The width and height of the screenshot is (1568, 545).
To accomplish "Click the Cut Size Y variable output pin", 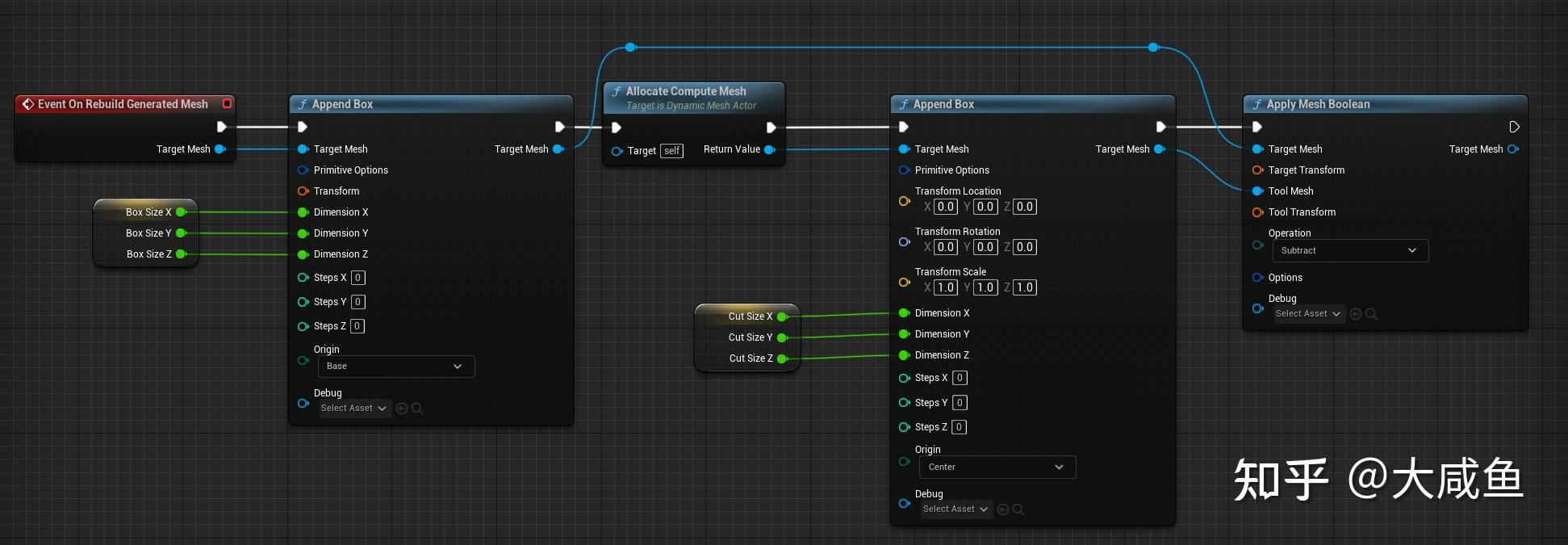I will [782, 337].
